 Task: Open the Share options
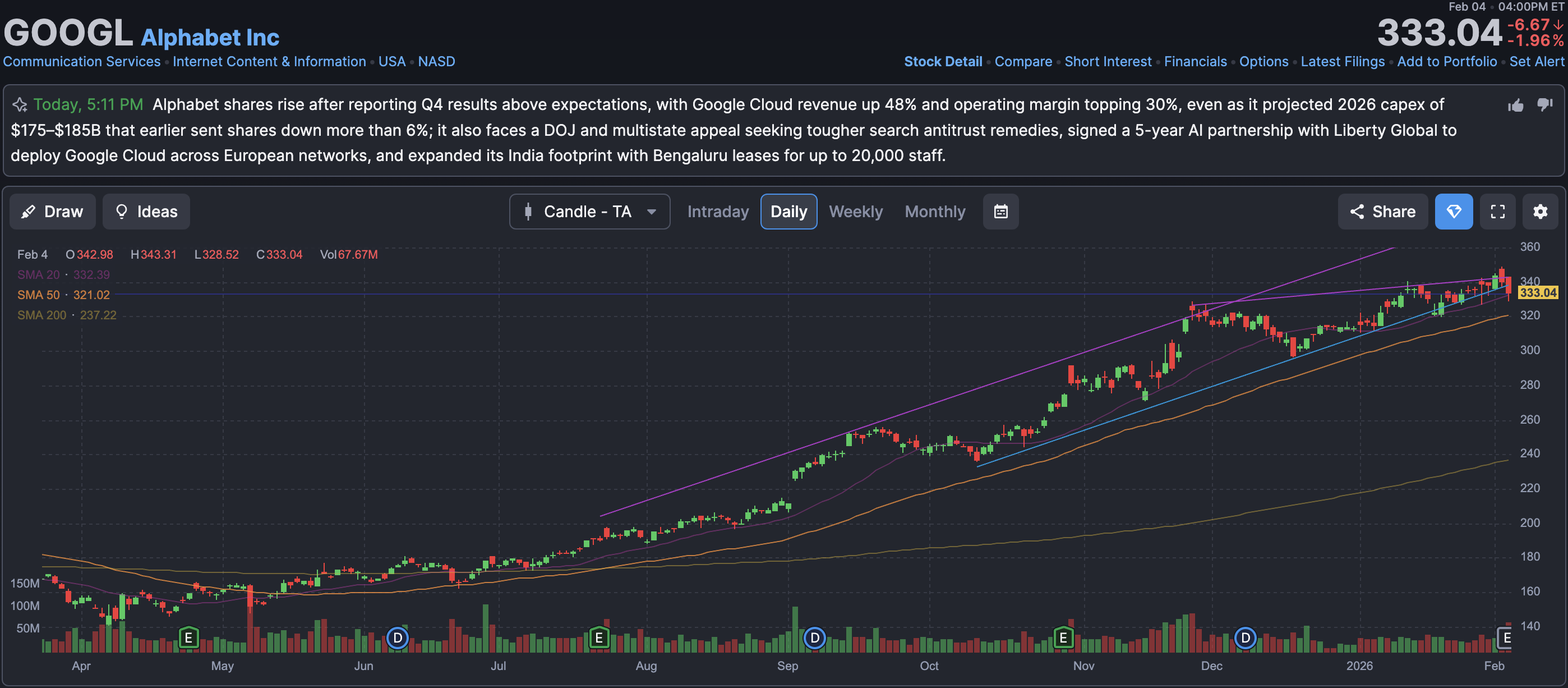coord(1382,211)
